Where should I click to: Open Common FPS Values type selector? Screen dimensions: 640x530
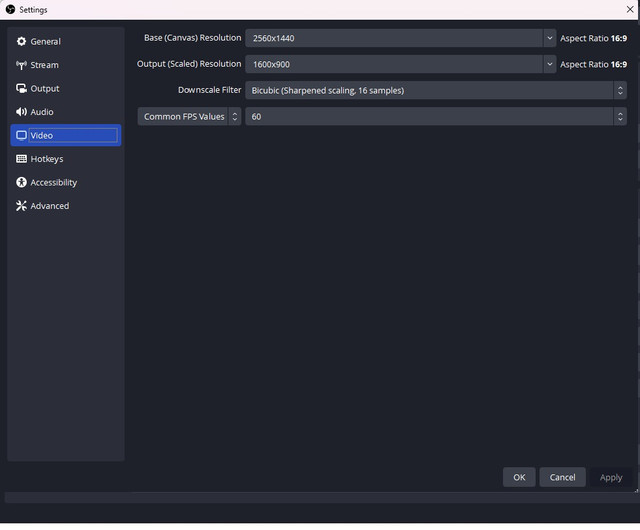pos(189,116)
